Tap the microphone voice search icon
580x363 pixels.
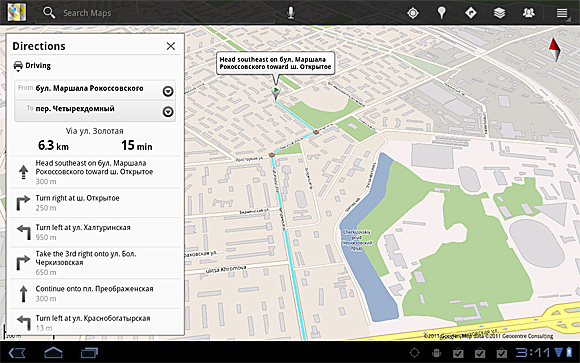[x=291, y=13]
